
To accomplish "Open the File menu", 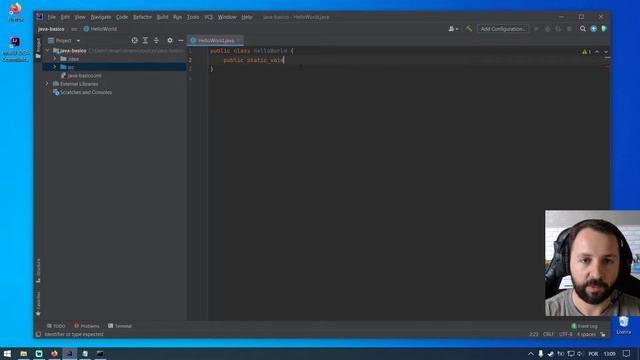I will tap(51, 17).
